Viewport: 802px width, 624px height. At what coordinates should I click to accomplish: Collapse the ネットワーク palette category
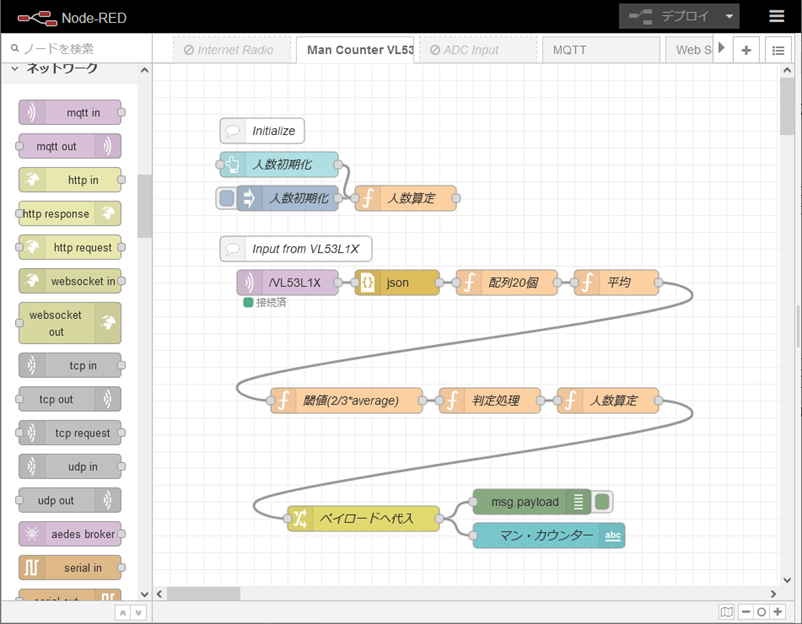tap(15, 68)
